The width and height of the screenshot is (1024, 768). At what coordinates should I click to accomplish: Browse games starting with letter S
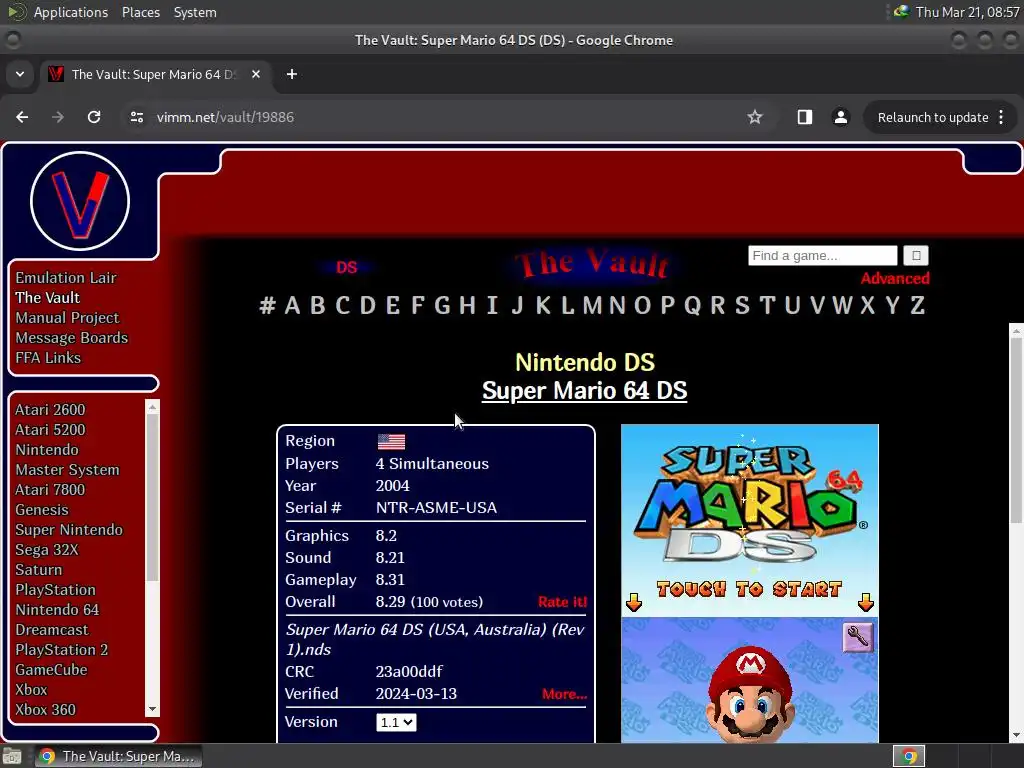(x=742, y=305)
